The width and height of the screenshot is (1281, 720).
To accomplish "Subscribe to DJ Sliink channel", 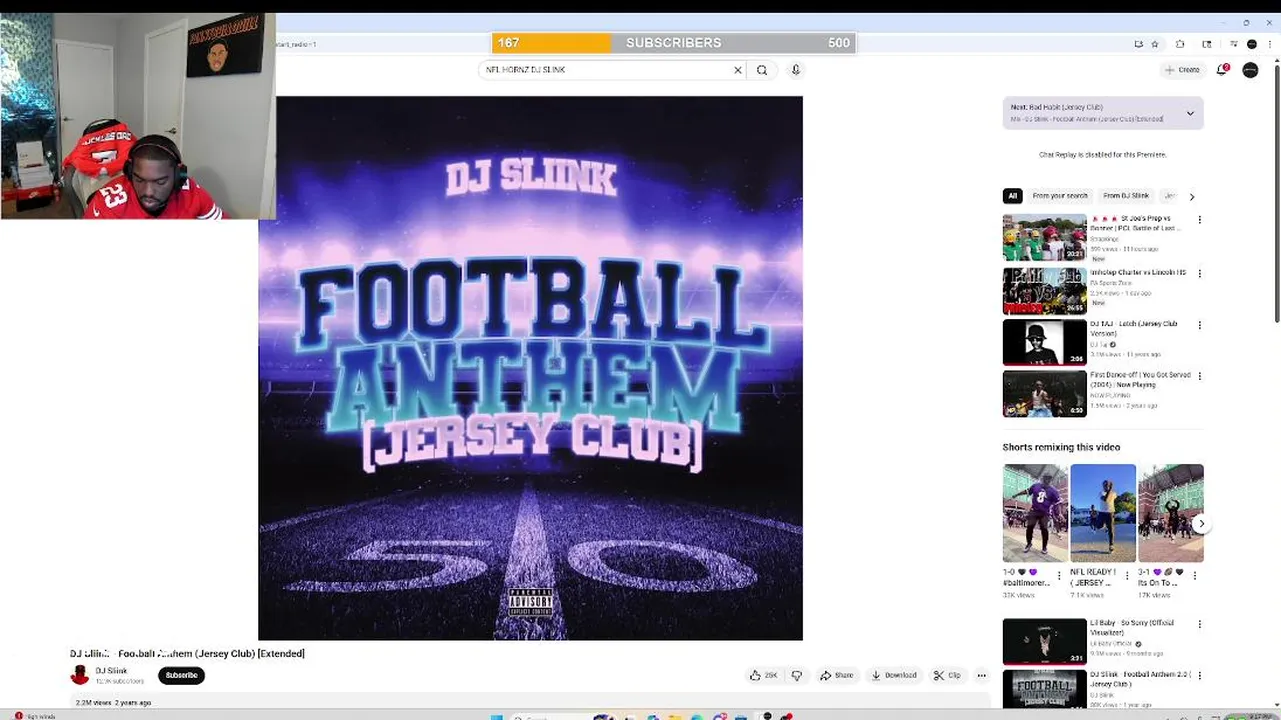I will pyautogui.click(x=181, y=675).
